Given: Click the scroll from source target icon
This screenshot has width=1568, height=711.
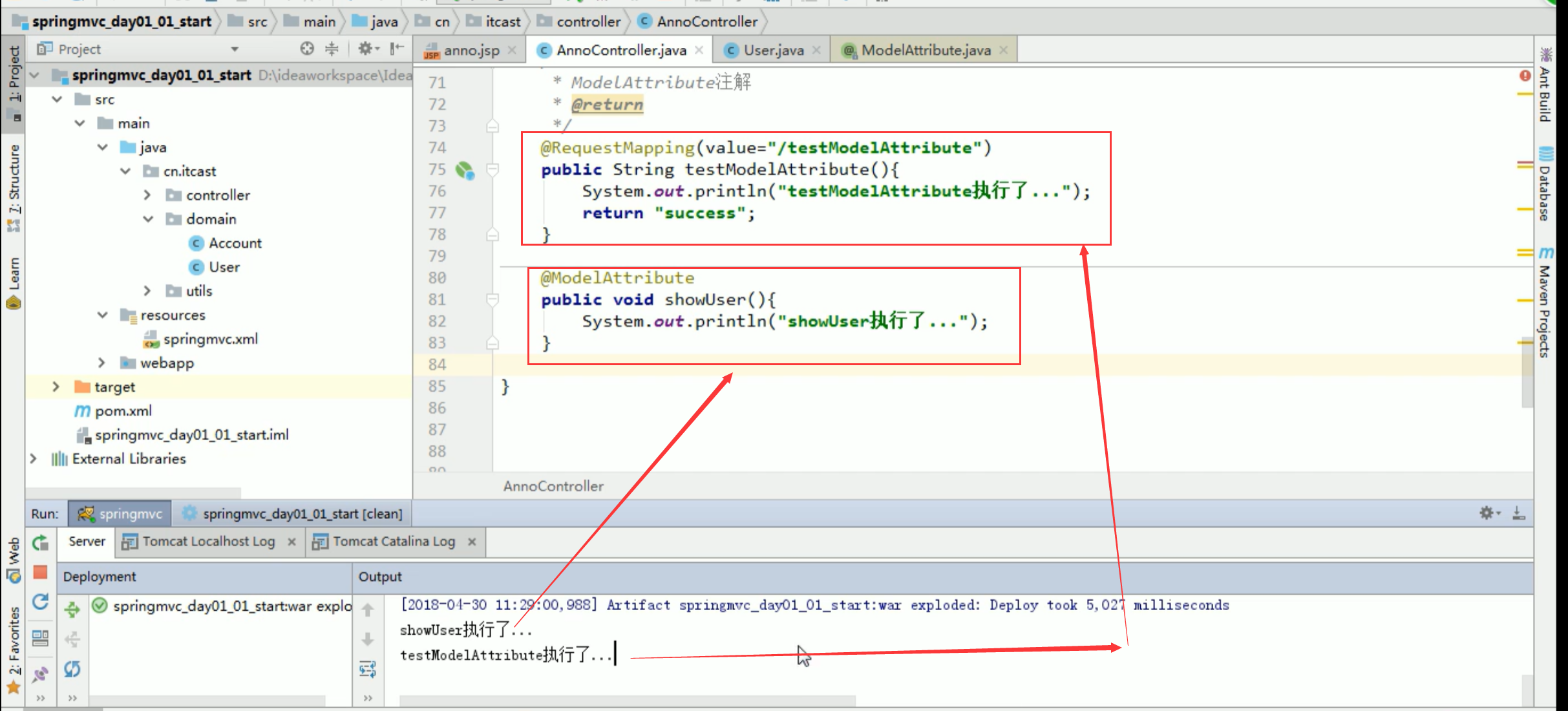Looking at the screenshot, I should (307, 48).
